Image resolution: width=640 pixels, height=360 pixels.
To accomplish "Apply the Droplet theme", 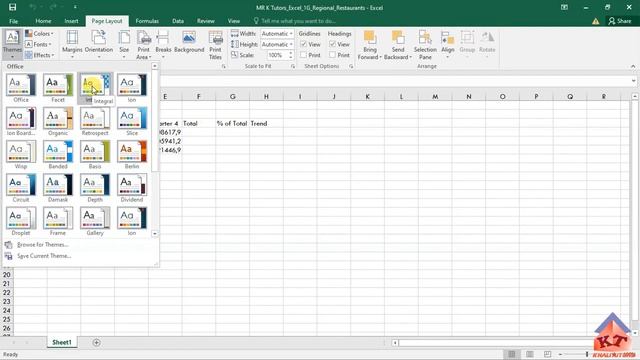I will point(21,221).
